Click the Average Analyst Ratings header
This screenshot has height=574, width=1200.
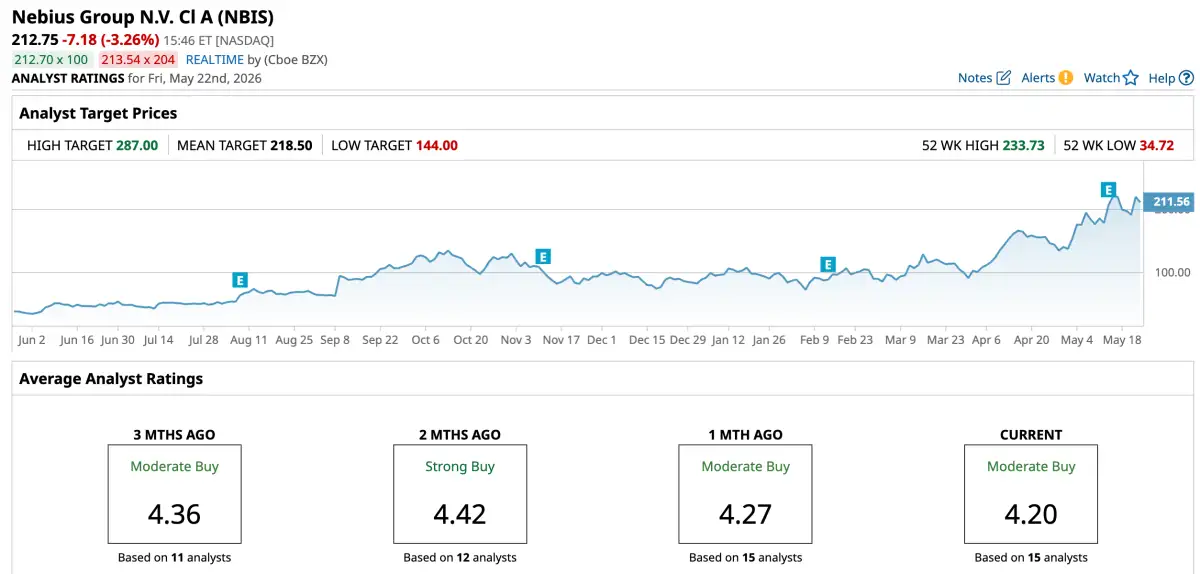pyautogui.click(x=111, y=379)
